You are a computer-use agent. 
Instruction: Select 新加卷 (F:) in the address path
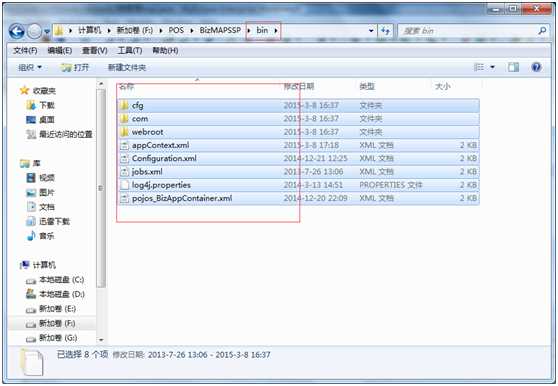[x=135, y=31]
